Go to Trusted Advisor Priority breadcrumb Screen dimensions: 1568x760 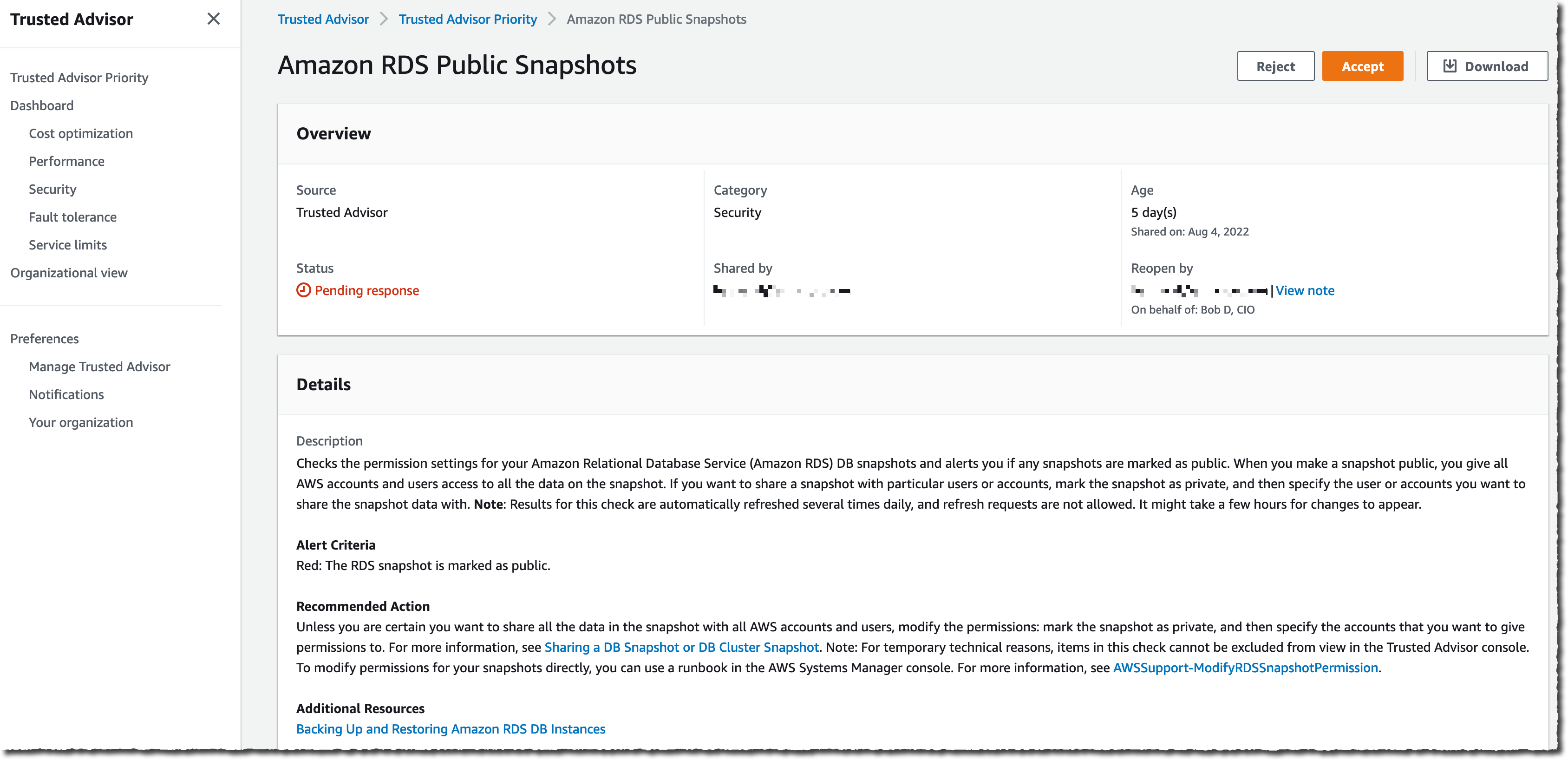click(x=468, y=19)
